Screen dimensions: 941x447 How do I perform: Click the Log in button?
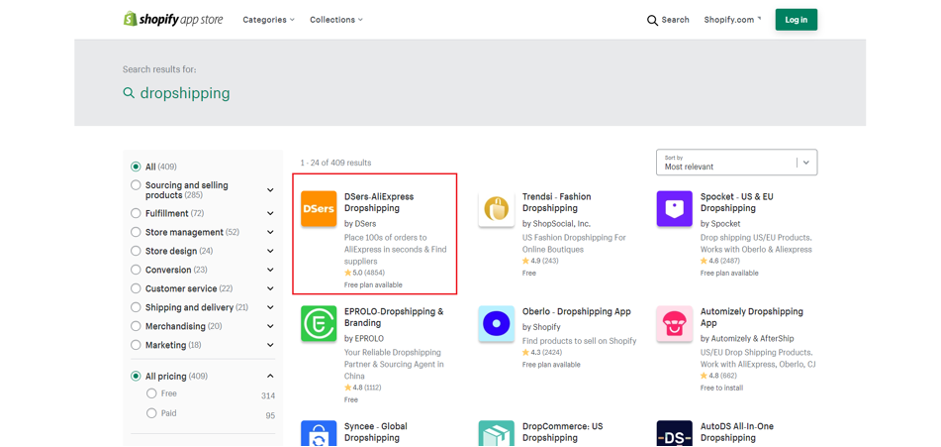[x=796, y=20]
